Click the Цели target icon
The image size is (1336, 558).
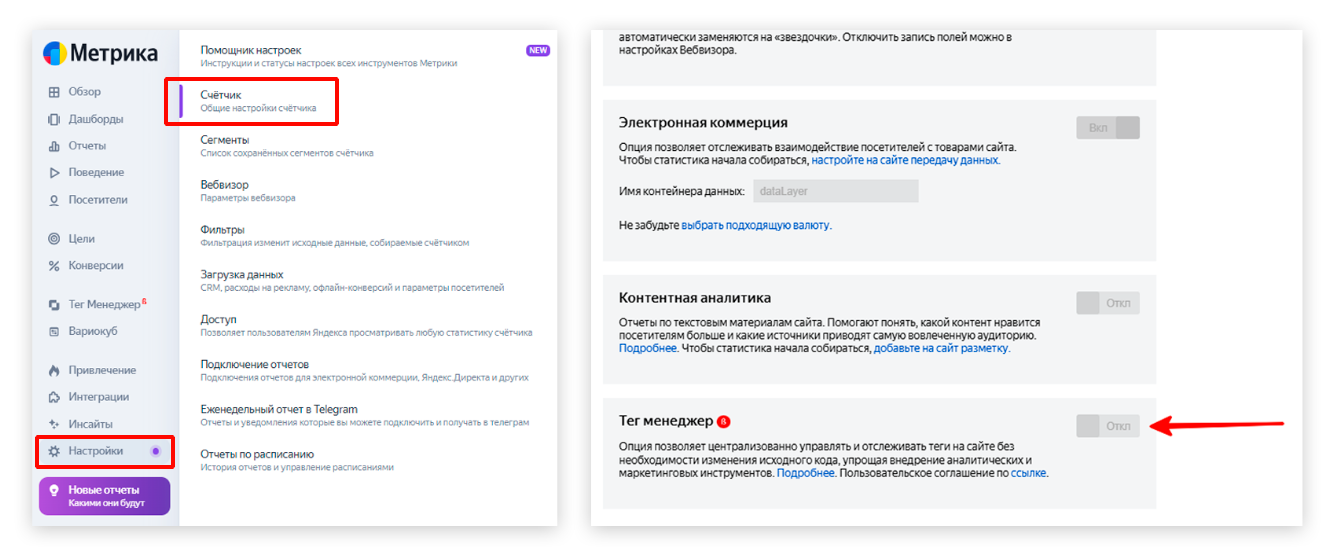pos(54,239)
